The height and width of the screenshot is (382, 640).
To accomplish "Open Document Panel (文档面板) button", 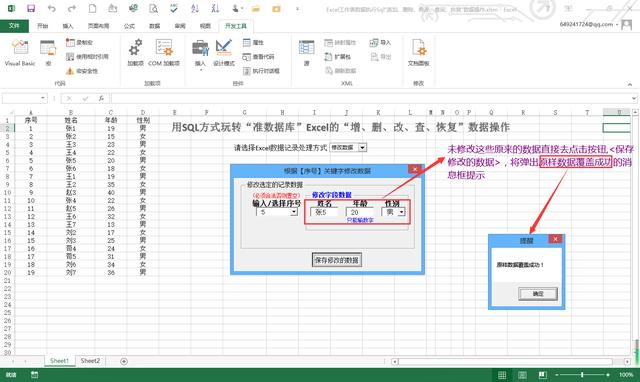I will pyautogui.click(x=418, y=52).
